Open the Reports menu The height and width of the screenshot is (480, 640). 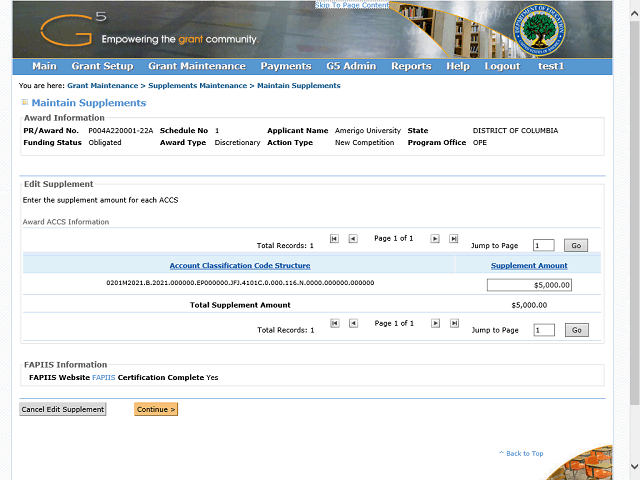click(411, 66)
